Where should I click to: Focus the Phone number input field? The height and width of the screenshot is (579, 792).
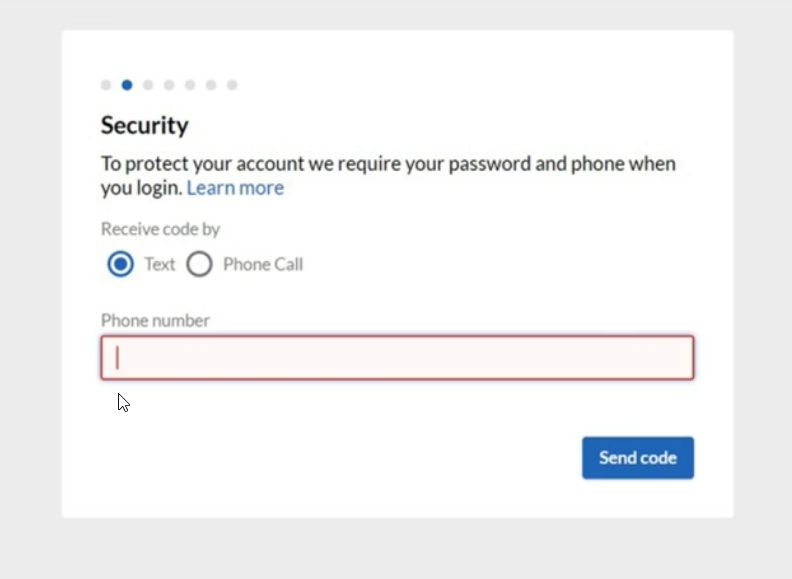[x=397, y=358]
